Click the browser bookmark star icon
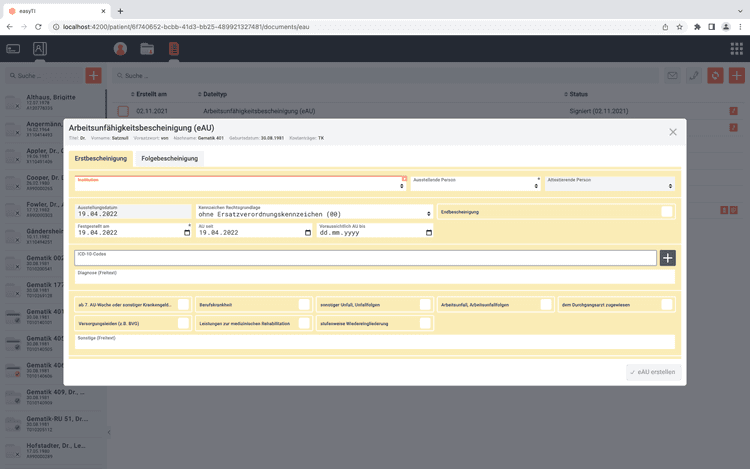 point(680,27)
